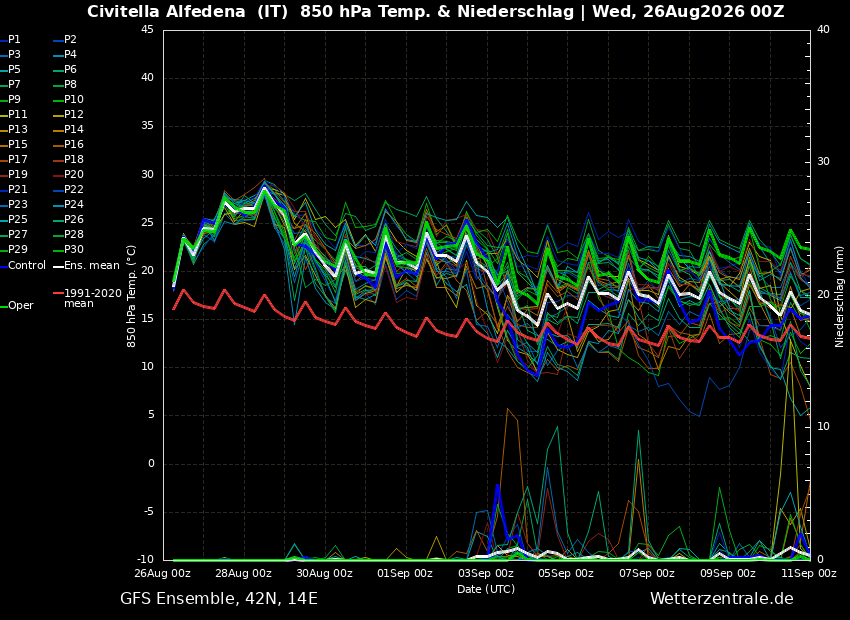Image resolution: width=850 pixels, height=620 pixels.
Task: Click the Wetterzentrale.de watermark text
Action: [722, 599]
